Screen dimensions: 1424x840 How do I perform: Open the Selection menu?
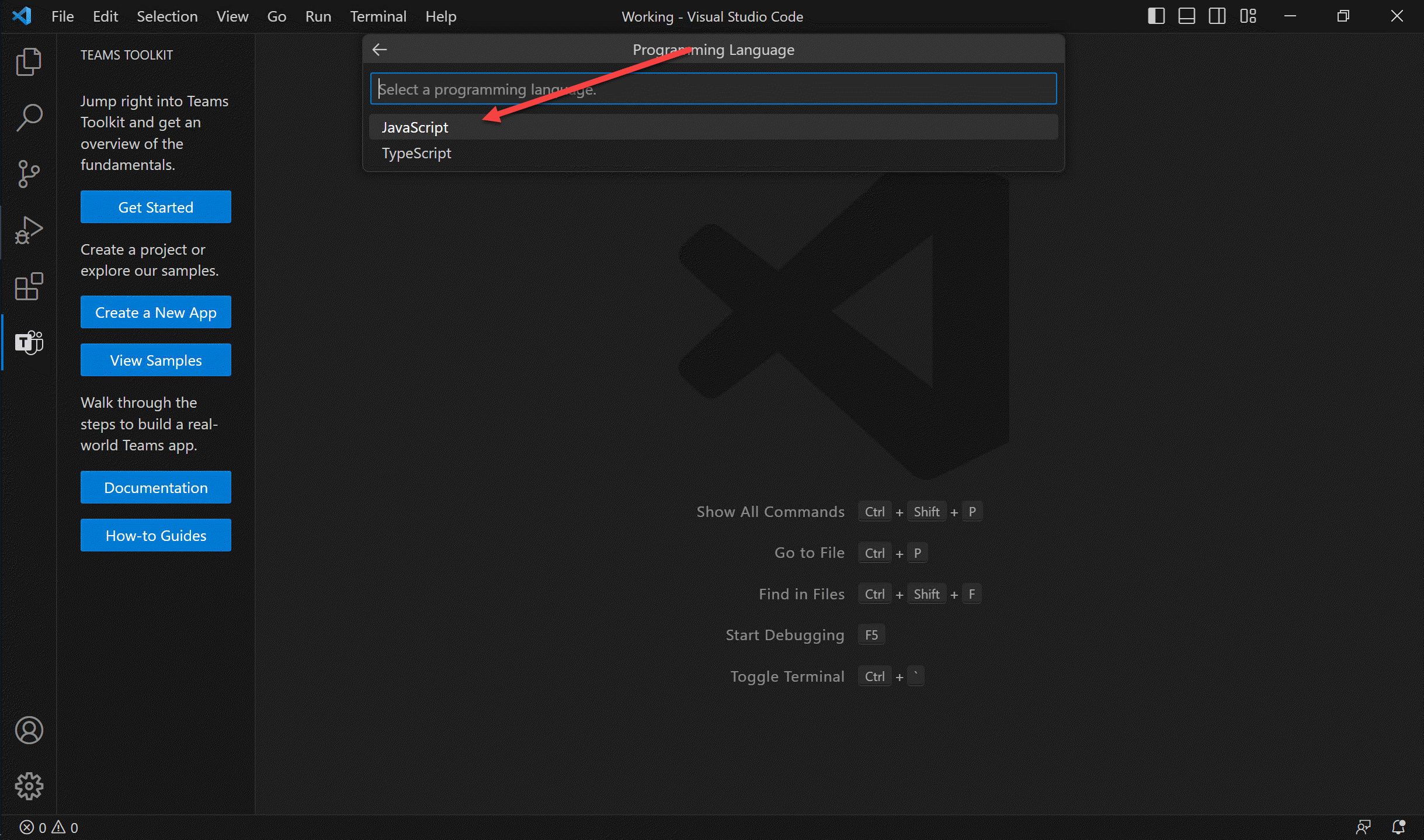click(x=167, y=16)
